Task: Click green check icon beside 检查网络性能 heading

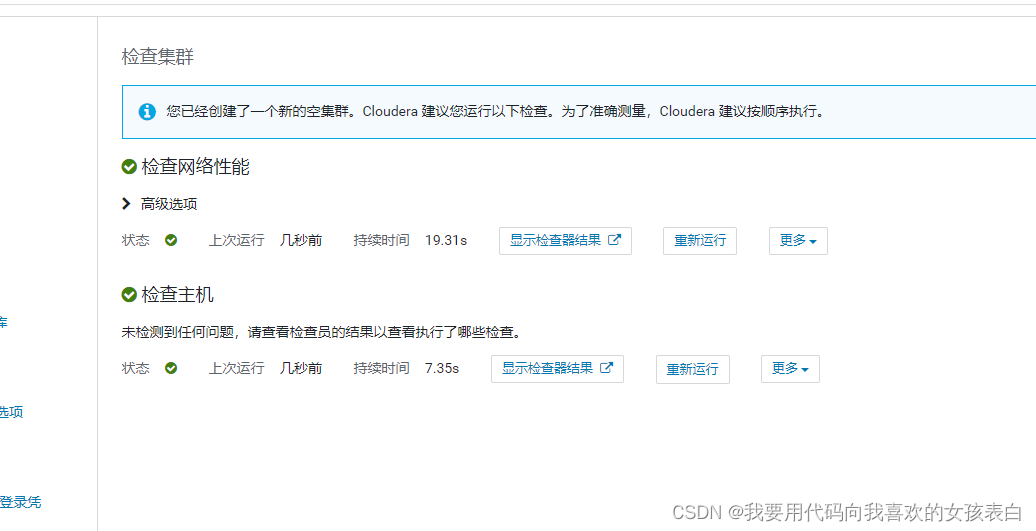Action: 129,167
